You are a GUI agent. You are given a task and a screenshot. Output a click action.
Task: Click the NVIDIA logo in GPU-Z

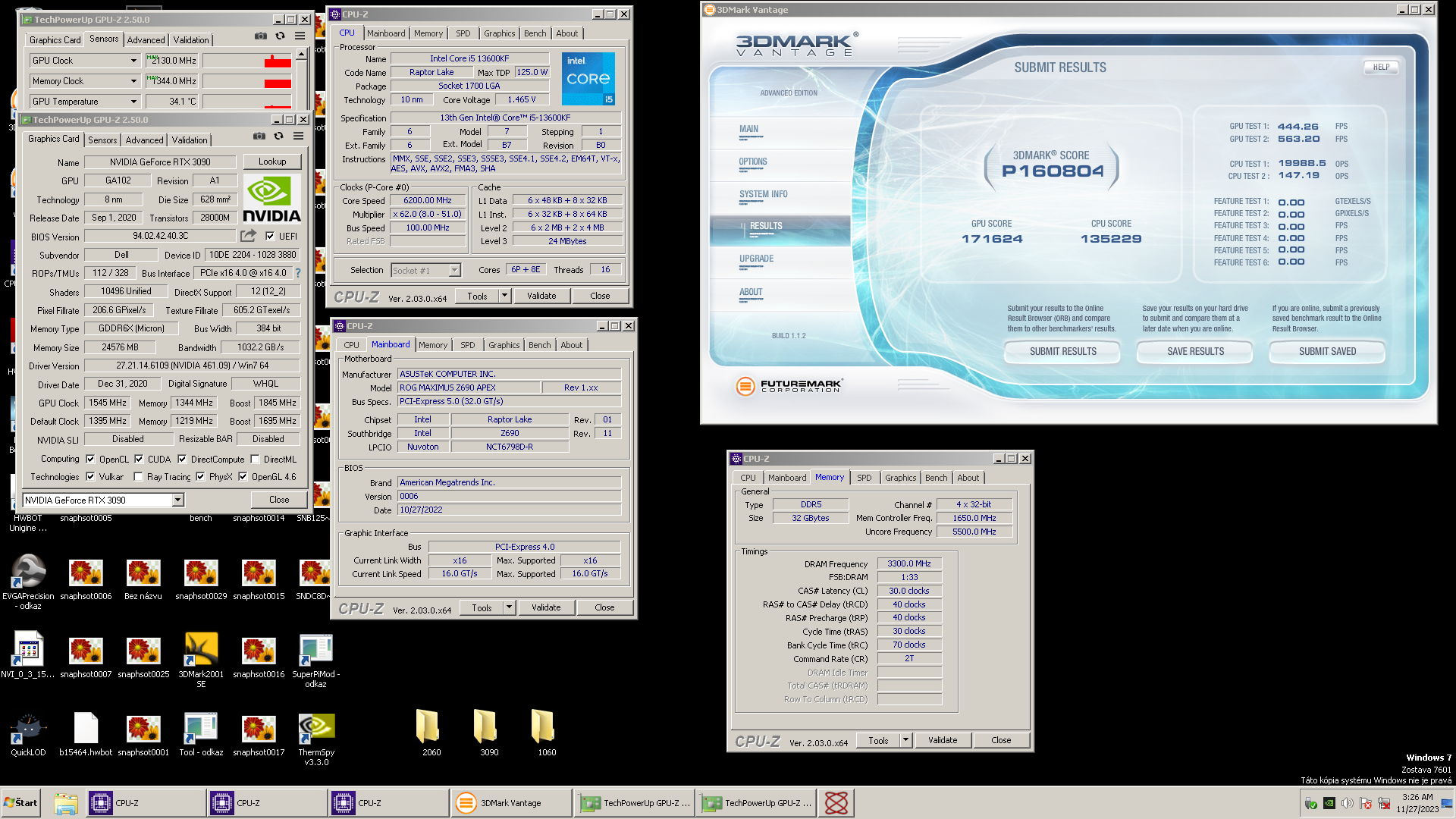[x=271, y=199]
